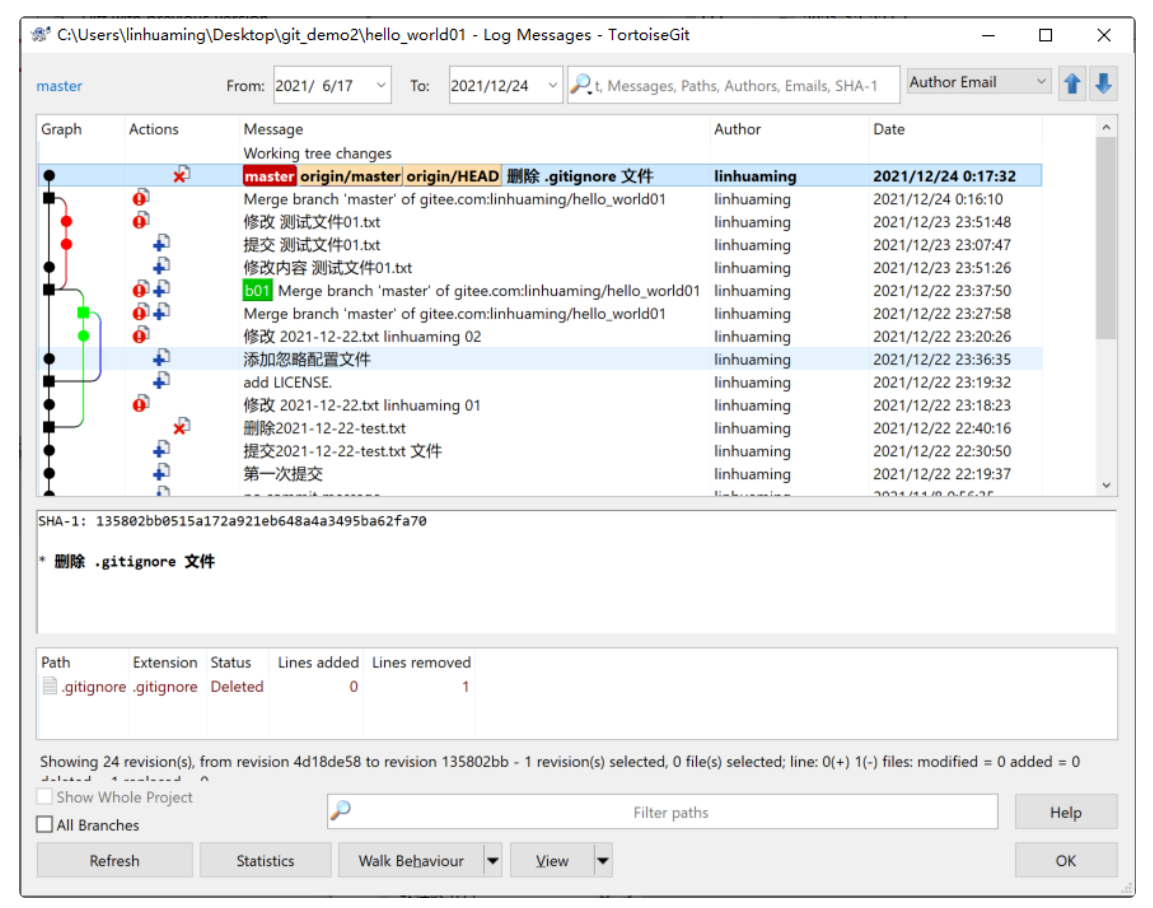Click the magnifier icon in Filter paths
Viewport: 1153px width, 908px height.
click(x=340, y=810)
